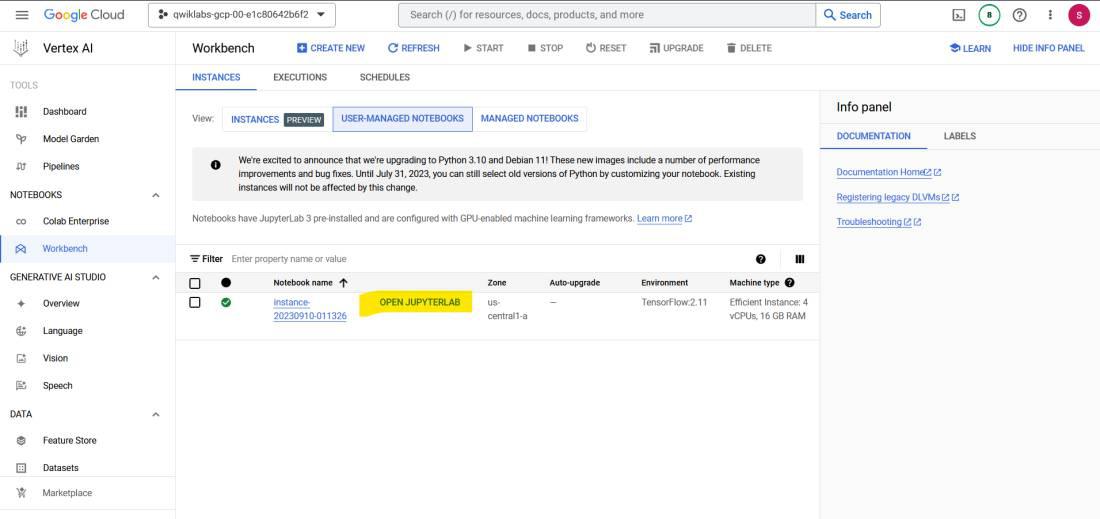Switch to the LABELS info tab

click(960, 136)
